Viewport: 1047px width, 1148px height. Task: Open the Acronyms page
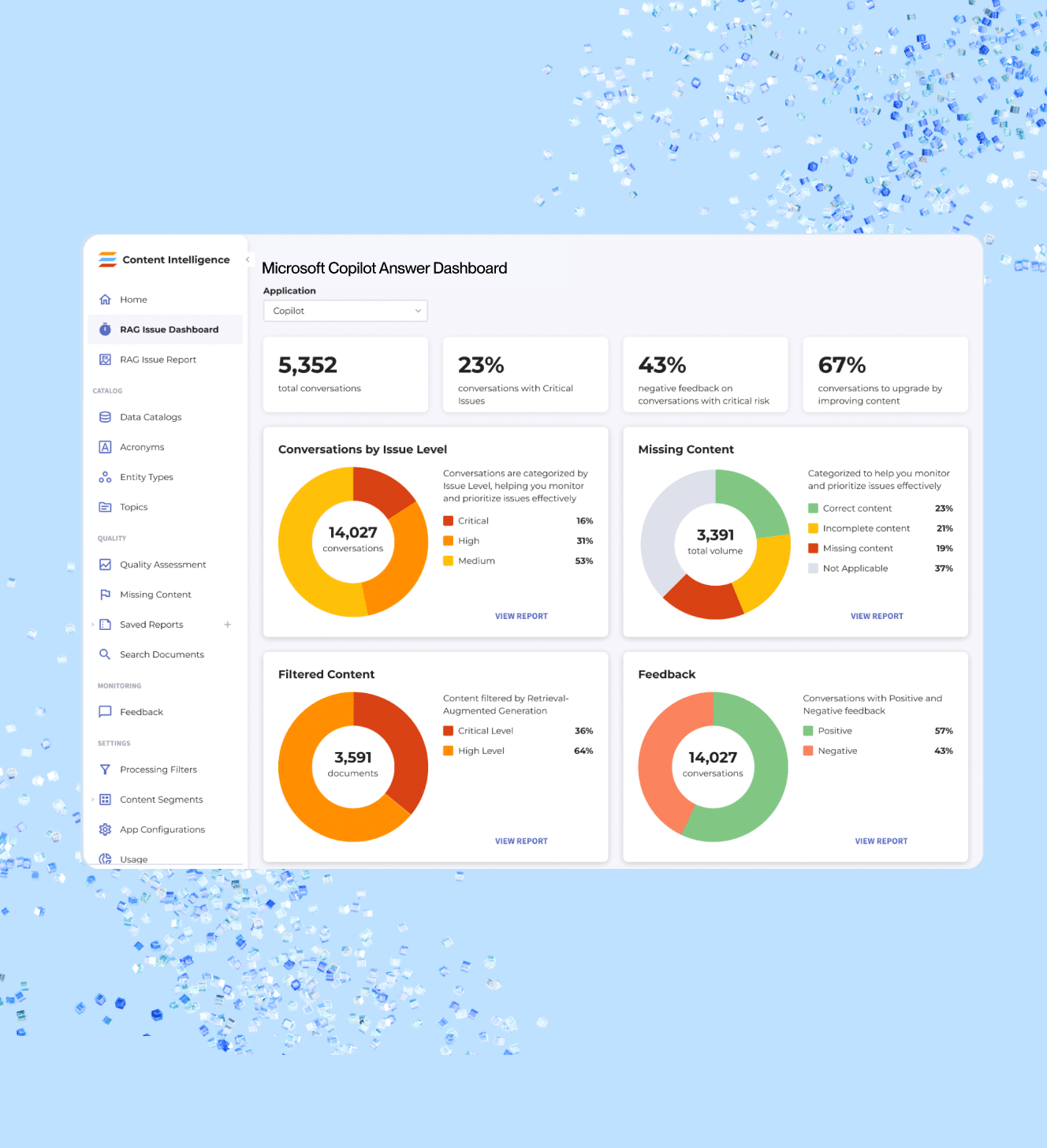[x=165, y=447]
